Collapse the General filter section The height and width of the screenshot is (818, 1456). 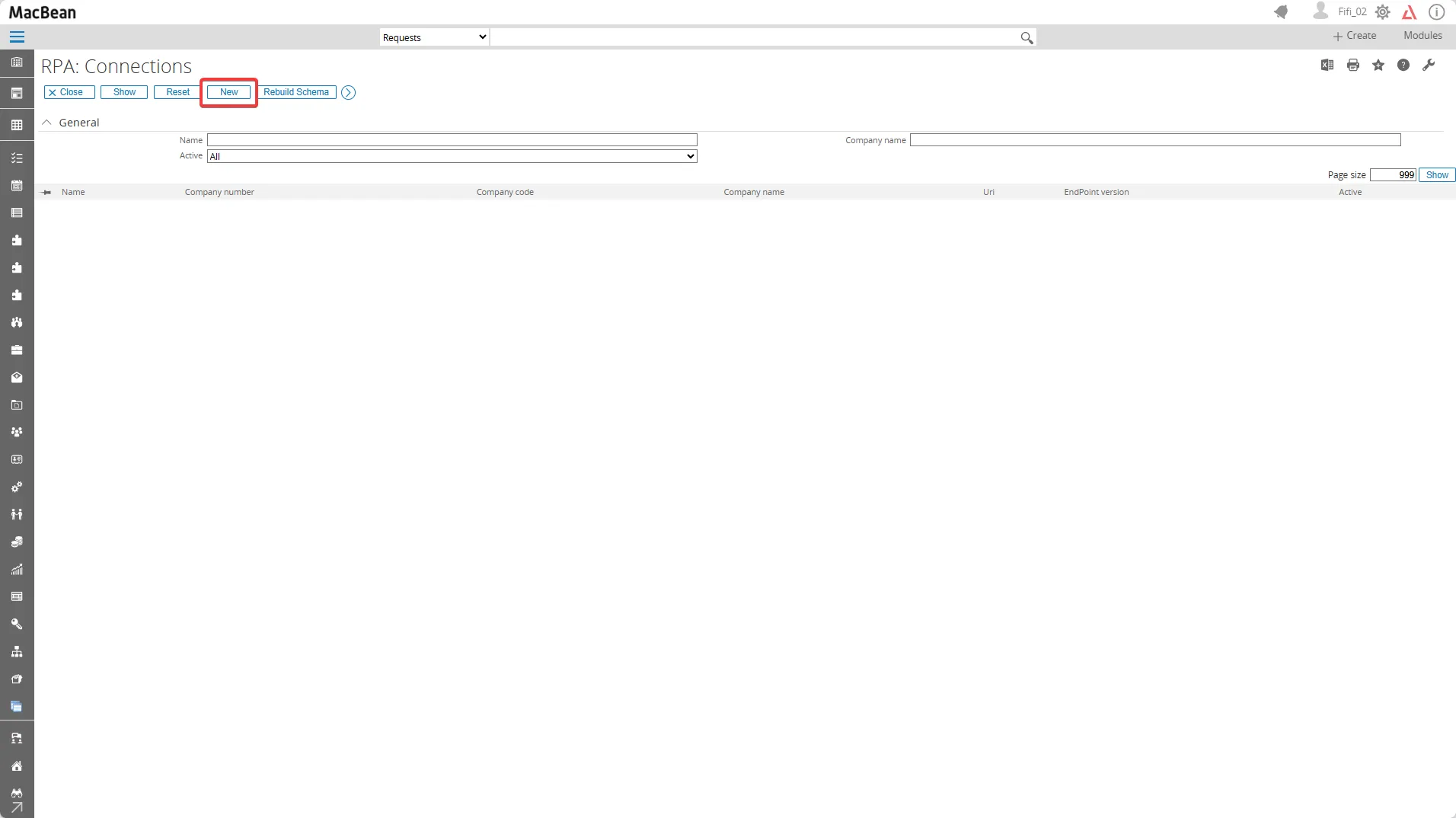[46, 122]
